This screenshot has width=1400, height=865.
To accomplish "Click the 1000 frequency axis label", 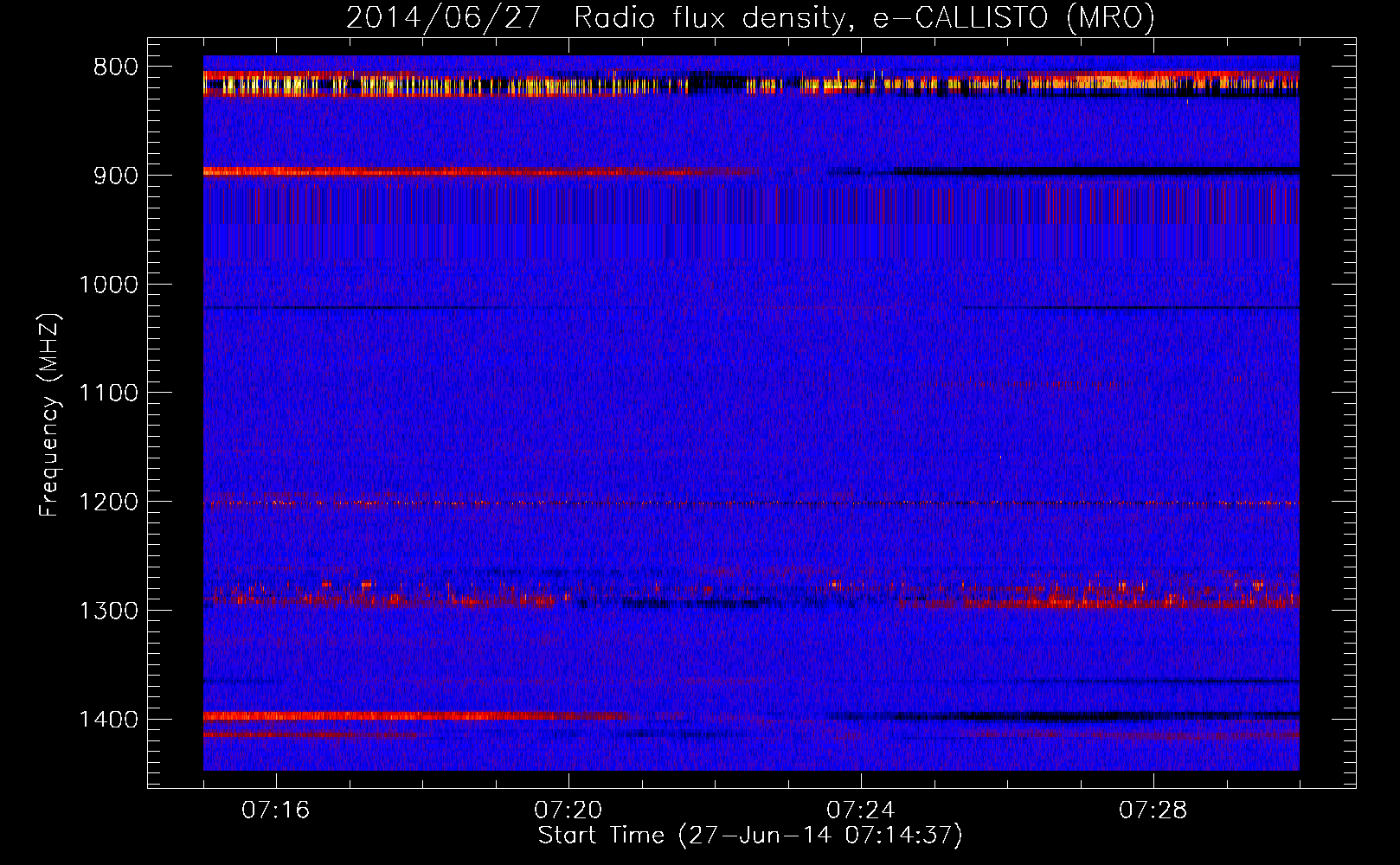I will pyautogui.click(x=108, y=285).
